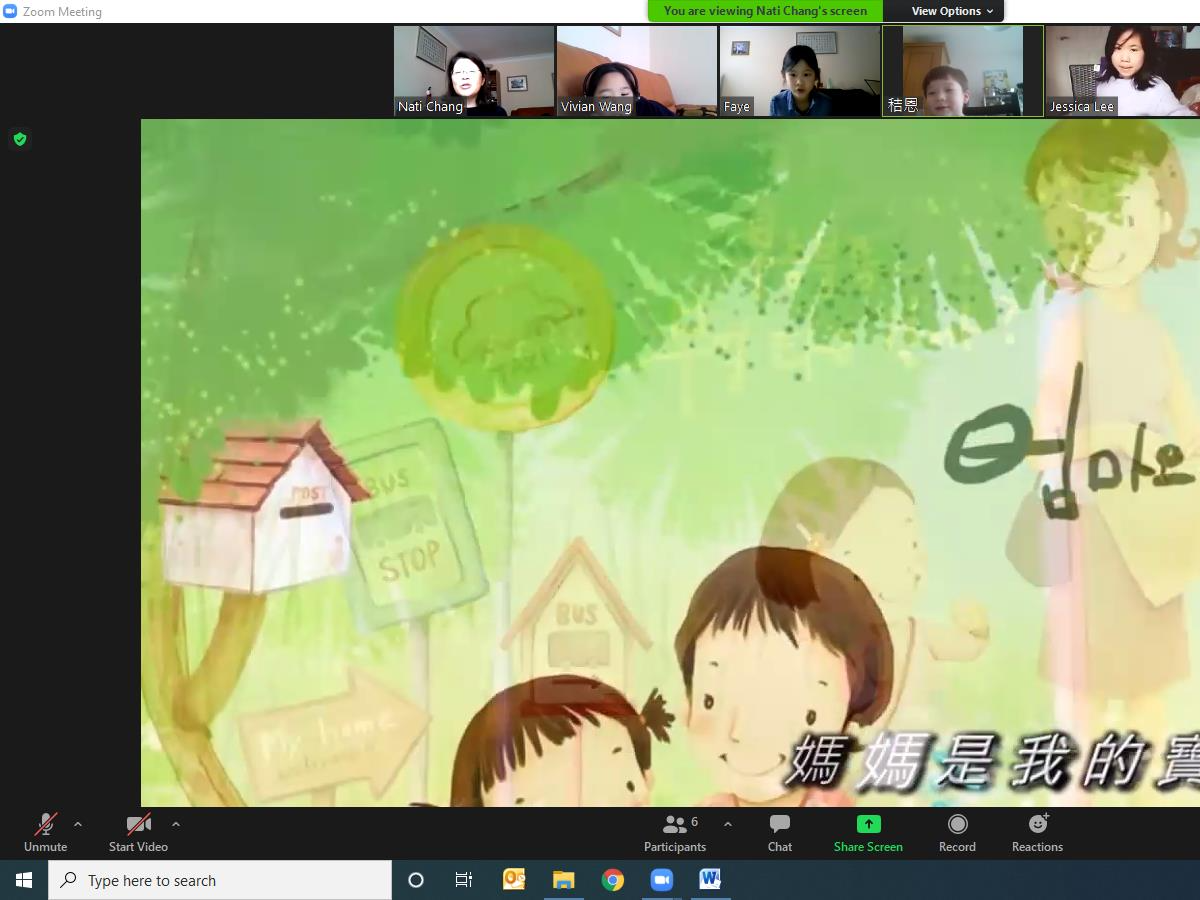Open the Chat panel

[780, 832]
